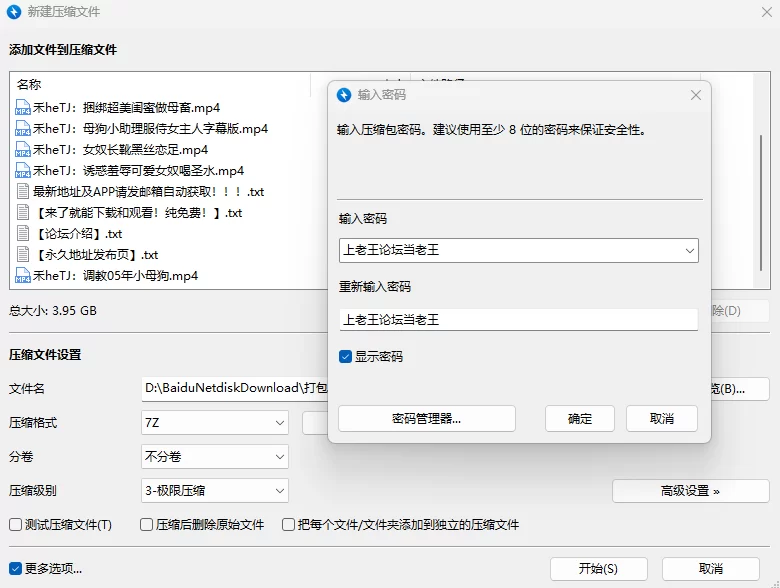Click the app logo beside 输入密码 dialog title

pos(344,95)
